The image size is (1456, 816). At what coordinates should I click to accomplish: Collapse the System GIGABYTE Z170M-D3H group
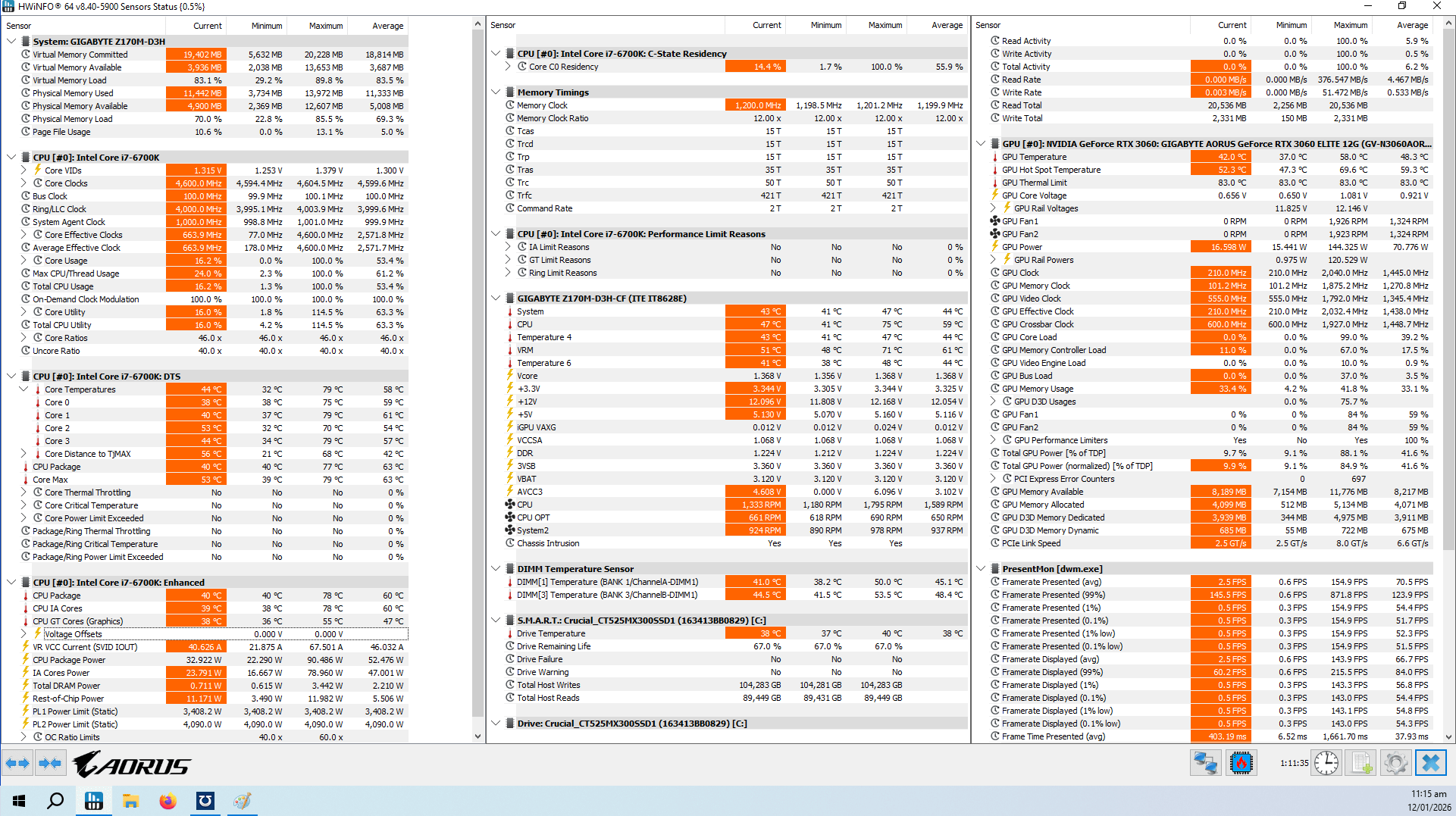[x=11, y=42]
